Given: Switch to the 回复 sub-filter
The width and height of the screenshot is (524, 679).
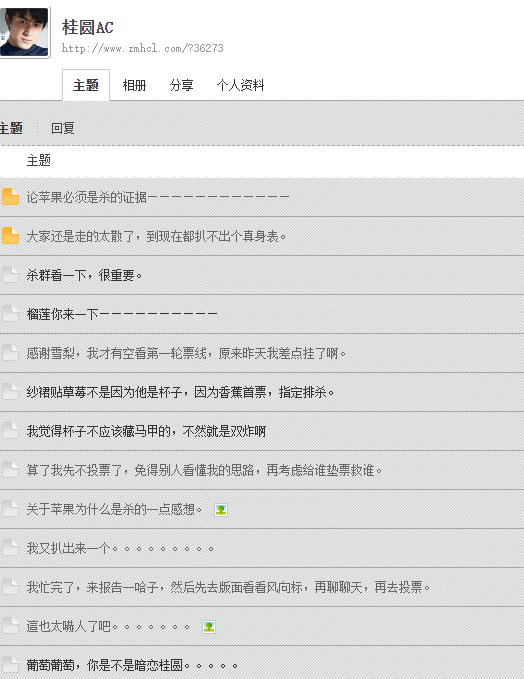Looking at the screenshot, I should 63,128.
